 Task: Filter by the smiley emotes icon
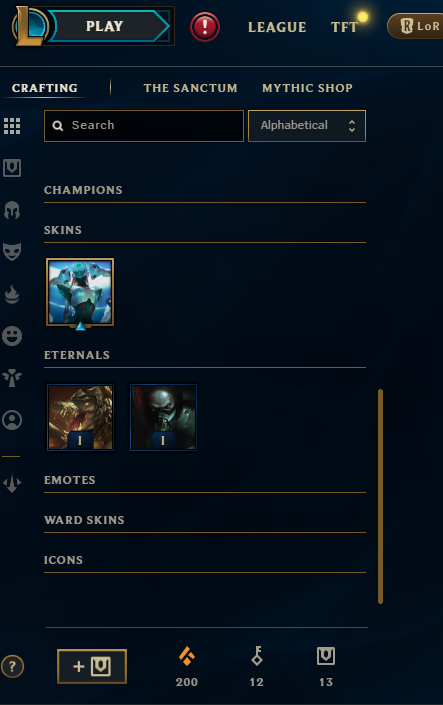click(12, 336)
